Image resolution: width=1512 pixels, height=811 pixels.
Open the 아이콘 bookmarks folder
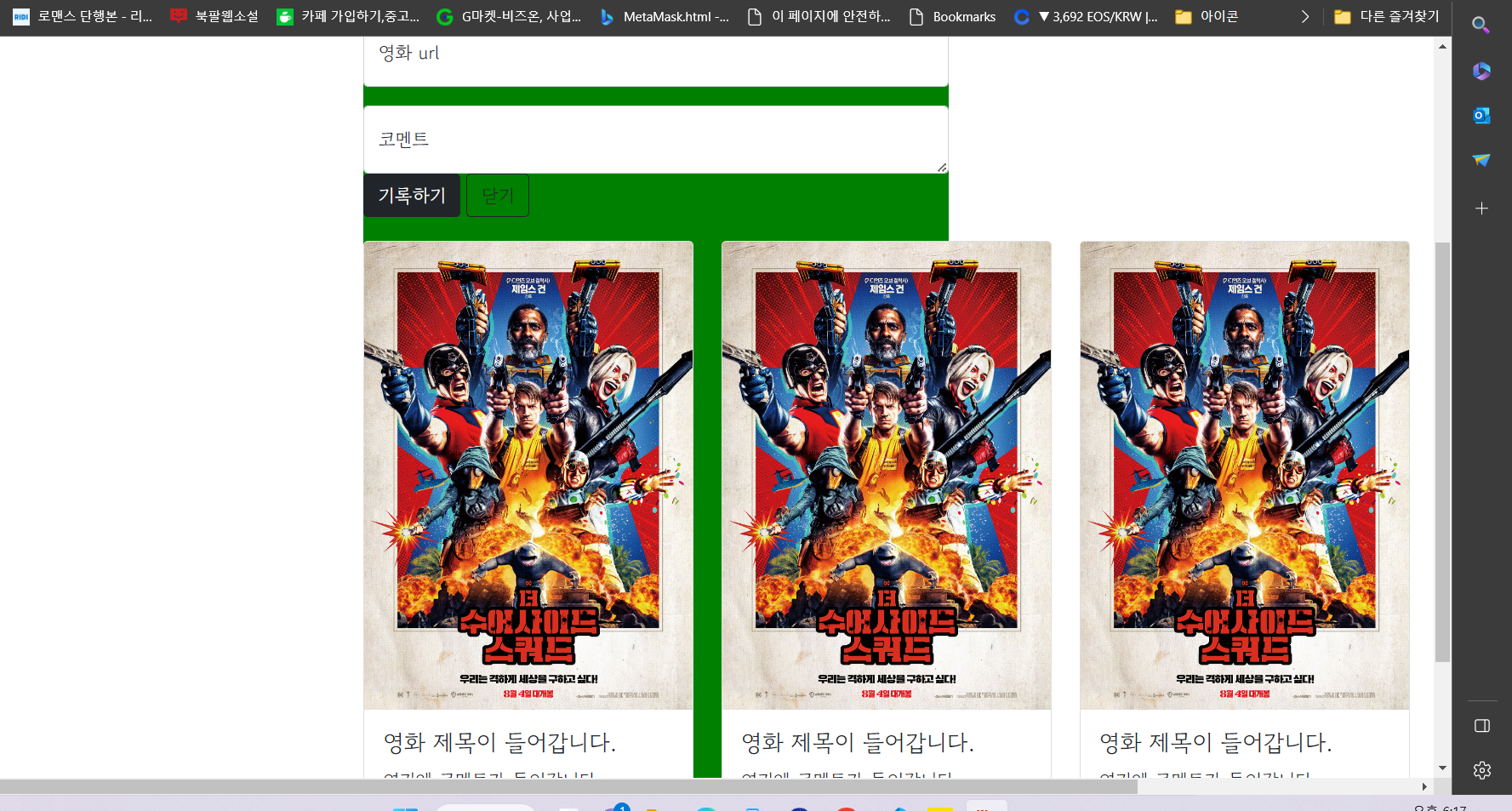(x=1207, y=16)
